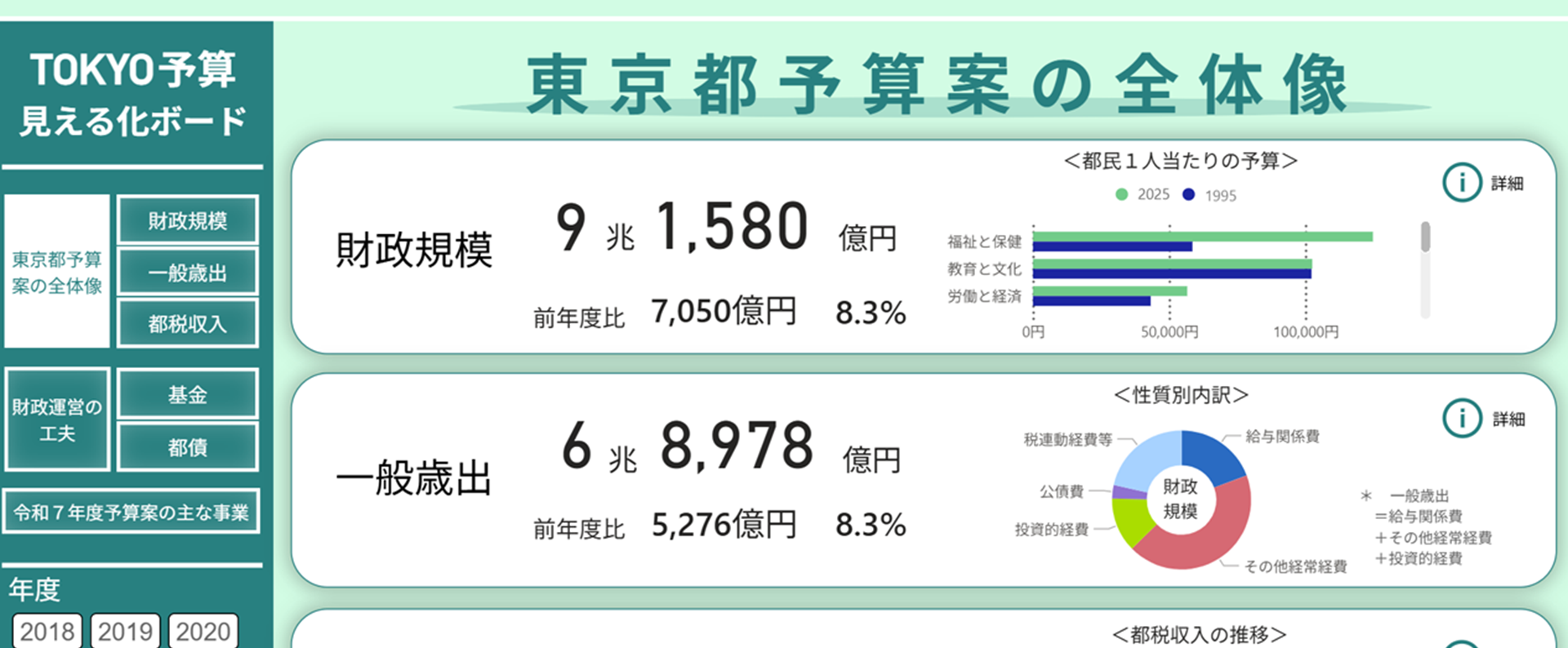Open 令和７年度予算案の主な事業 page
Image resolution: width=1568 pixels, height=648 pixels.
click(131, 512)
